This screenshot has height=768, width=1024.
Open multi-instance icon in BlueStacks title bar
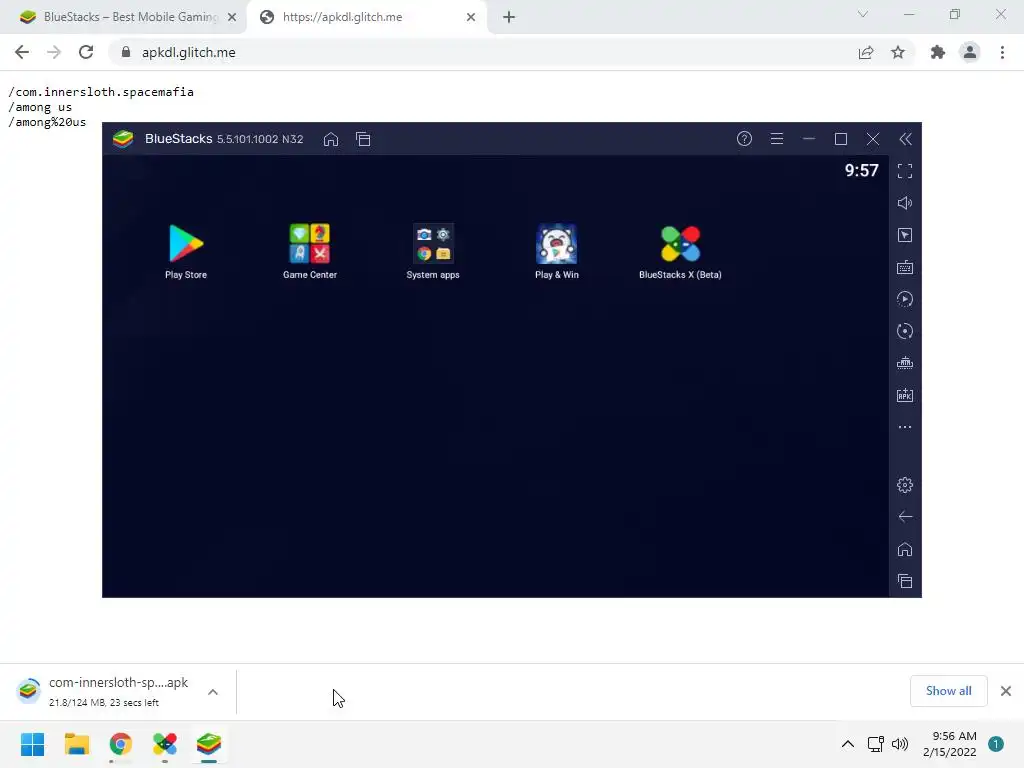coord(363,139)
